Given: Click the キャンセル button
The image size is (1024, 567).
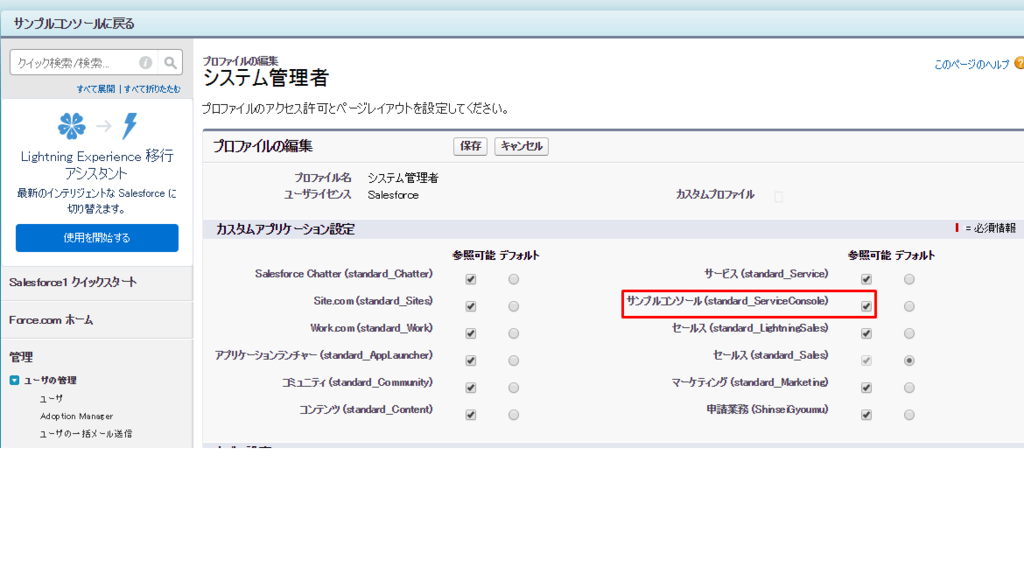Looking at the screenshot, I should point(521,146).
